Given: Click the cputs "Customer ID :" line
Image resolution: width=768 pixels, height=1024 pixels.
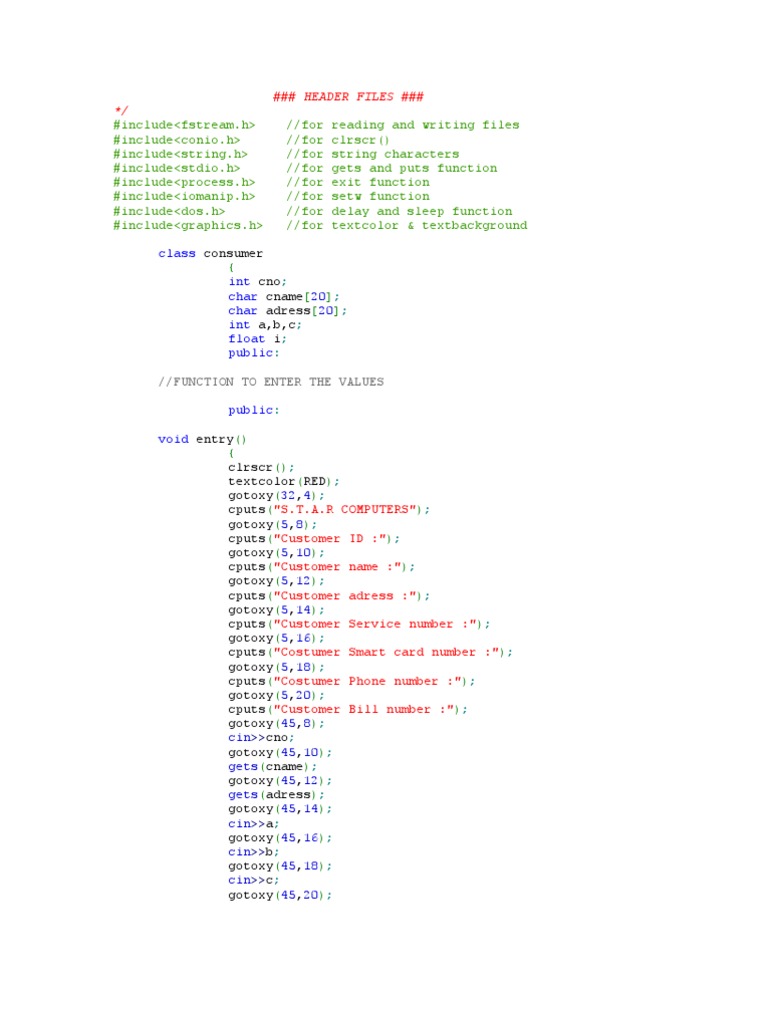Looking at the screenshot, I should point(314,539).
